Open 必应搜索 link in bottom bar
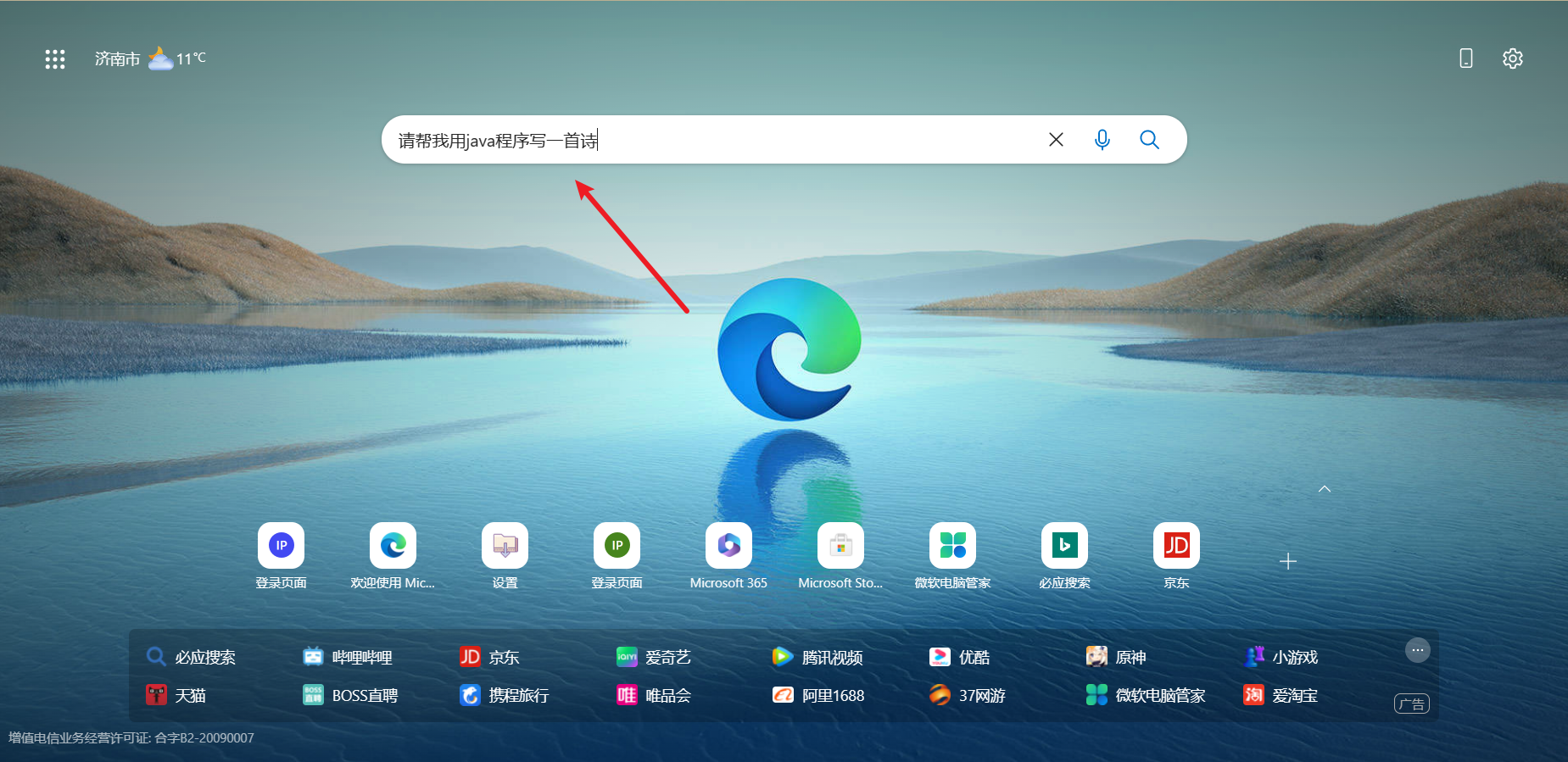1568x762 pixels. pos(191,657)
